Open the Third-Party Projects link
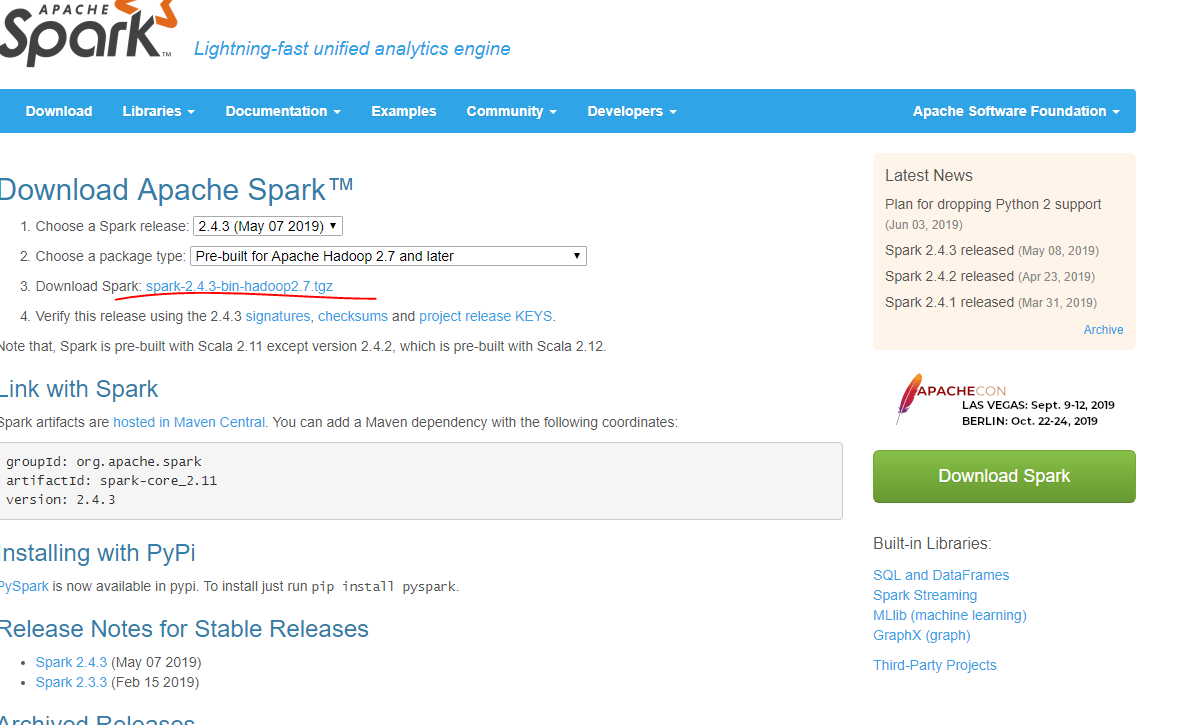The width and height of the screenshot is (1204, 725). 934,664
